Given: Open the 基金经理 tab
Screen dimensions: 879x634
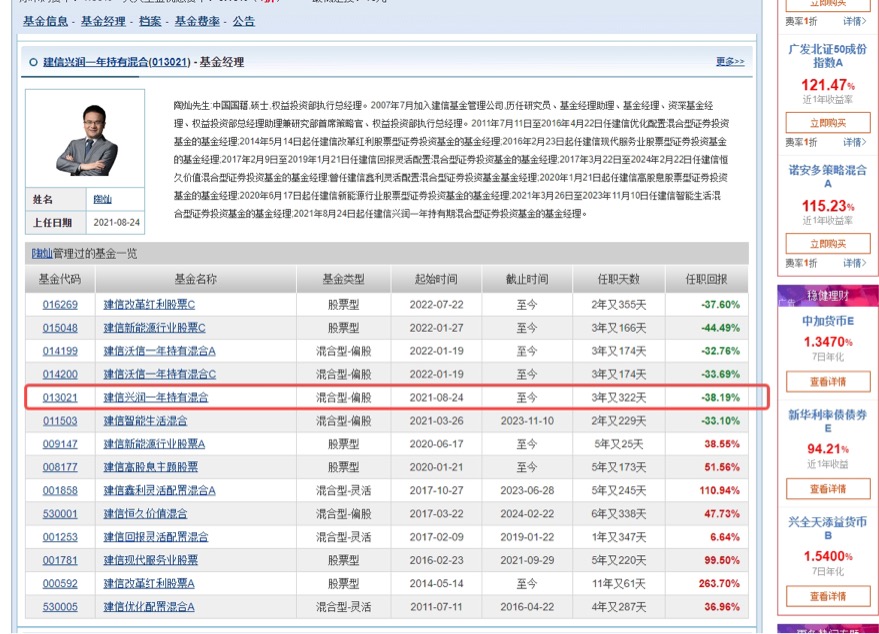Looking at the screenshot, I should (103, 21).
